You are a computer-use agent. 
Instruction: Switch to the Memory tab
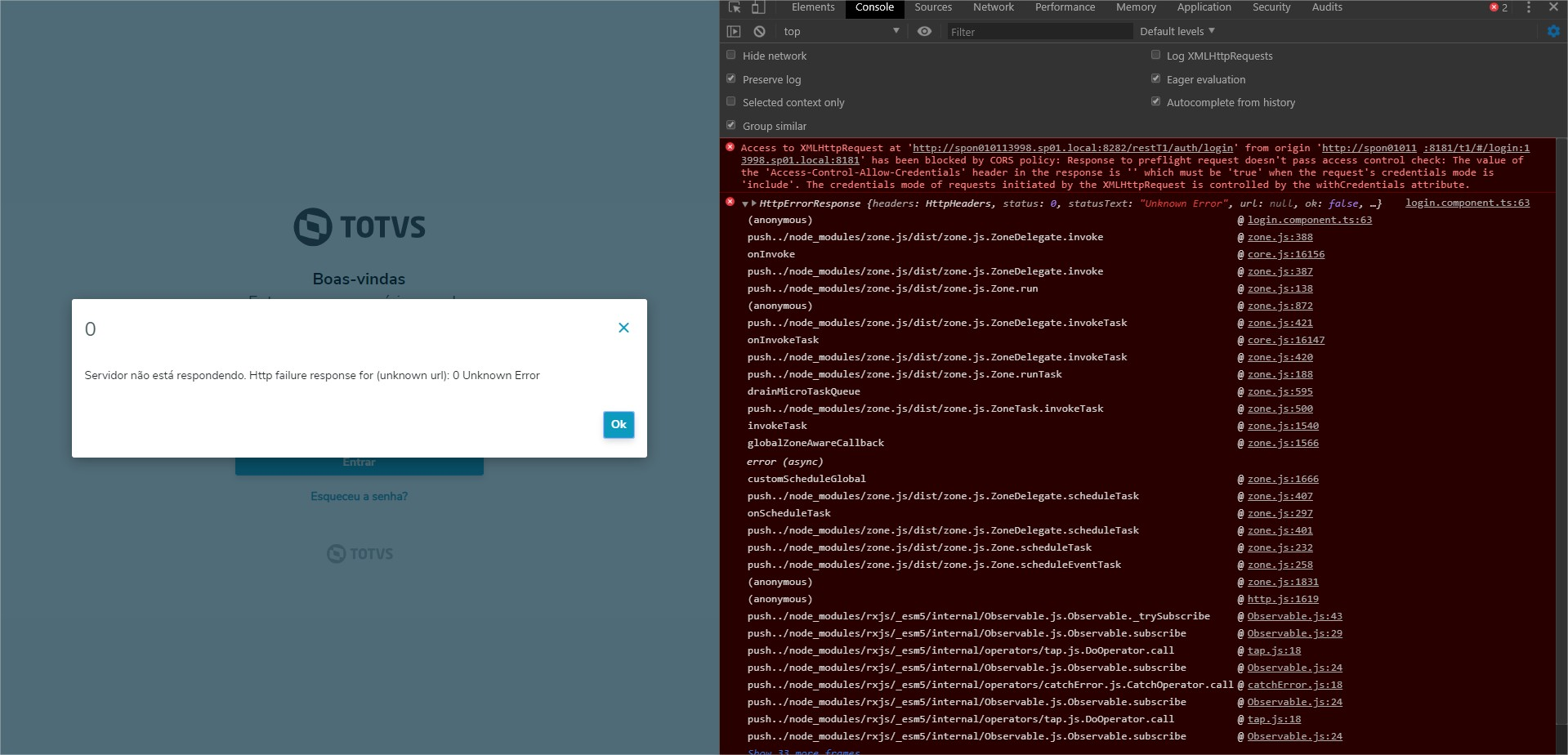pyautogui.click(x=1136, y=7)
